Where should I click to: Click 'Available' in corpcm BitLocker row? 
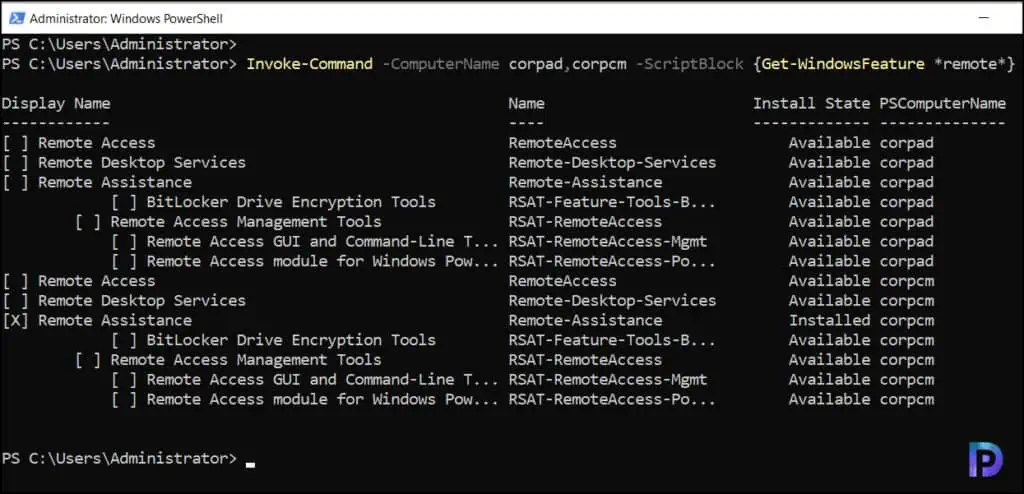(x=829, y=340)
